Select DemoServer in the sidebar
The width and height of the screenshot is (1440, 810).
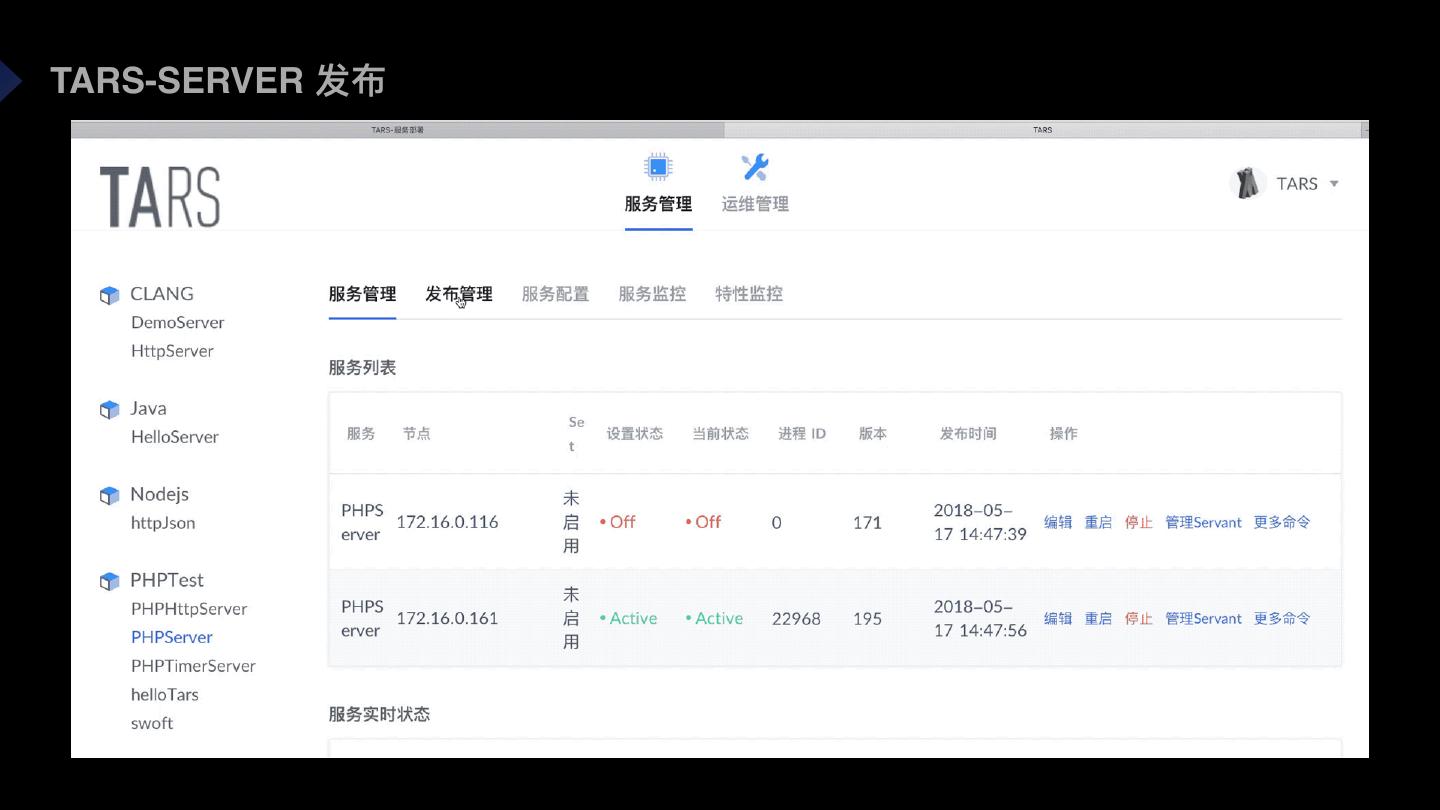(177, 323)
